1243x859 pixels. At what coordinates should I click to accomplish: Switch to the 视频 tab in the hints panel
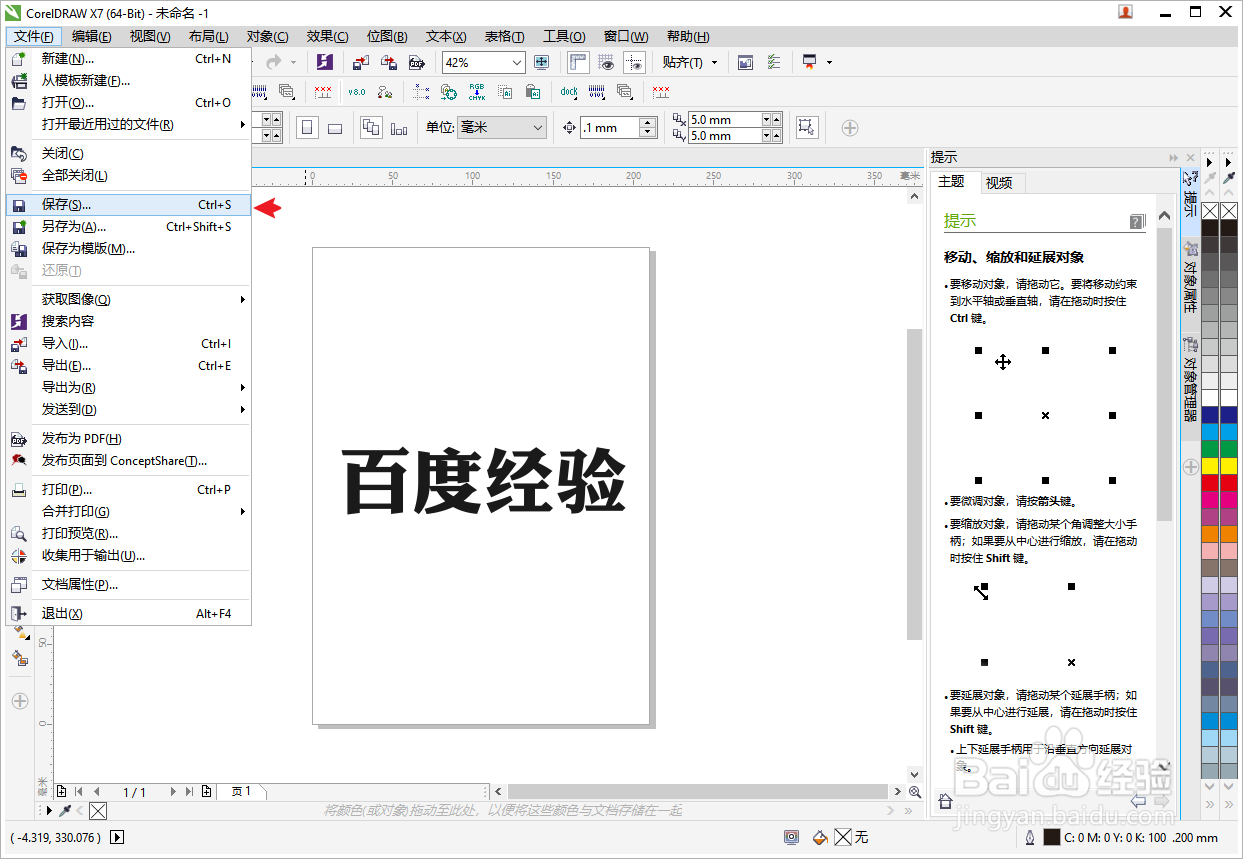[1000, 182]
